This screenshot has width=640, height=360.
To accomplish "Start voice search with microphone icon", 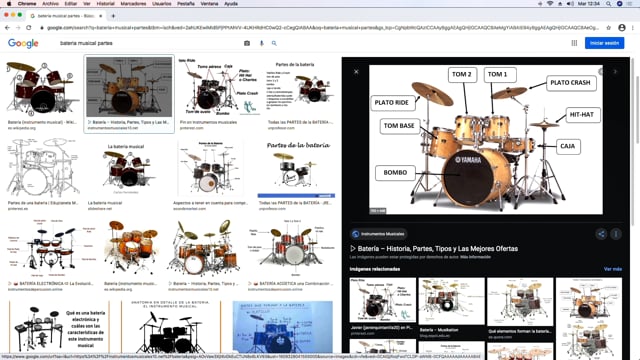I will tap(262, 43).
